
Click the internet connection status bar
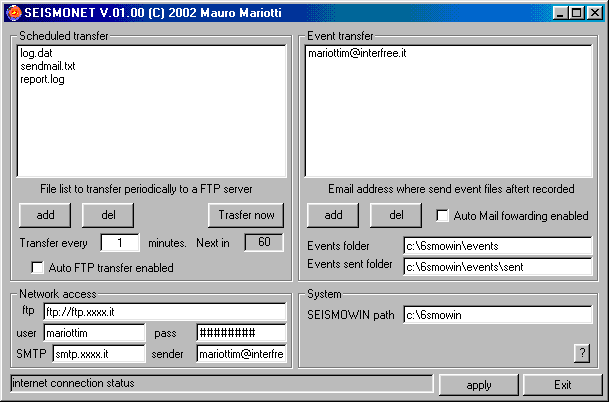(x=222, y=383)
